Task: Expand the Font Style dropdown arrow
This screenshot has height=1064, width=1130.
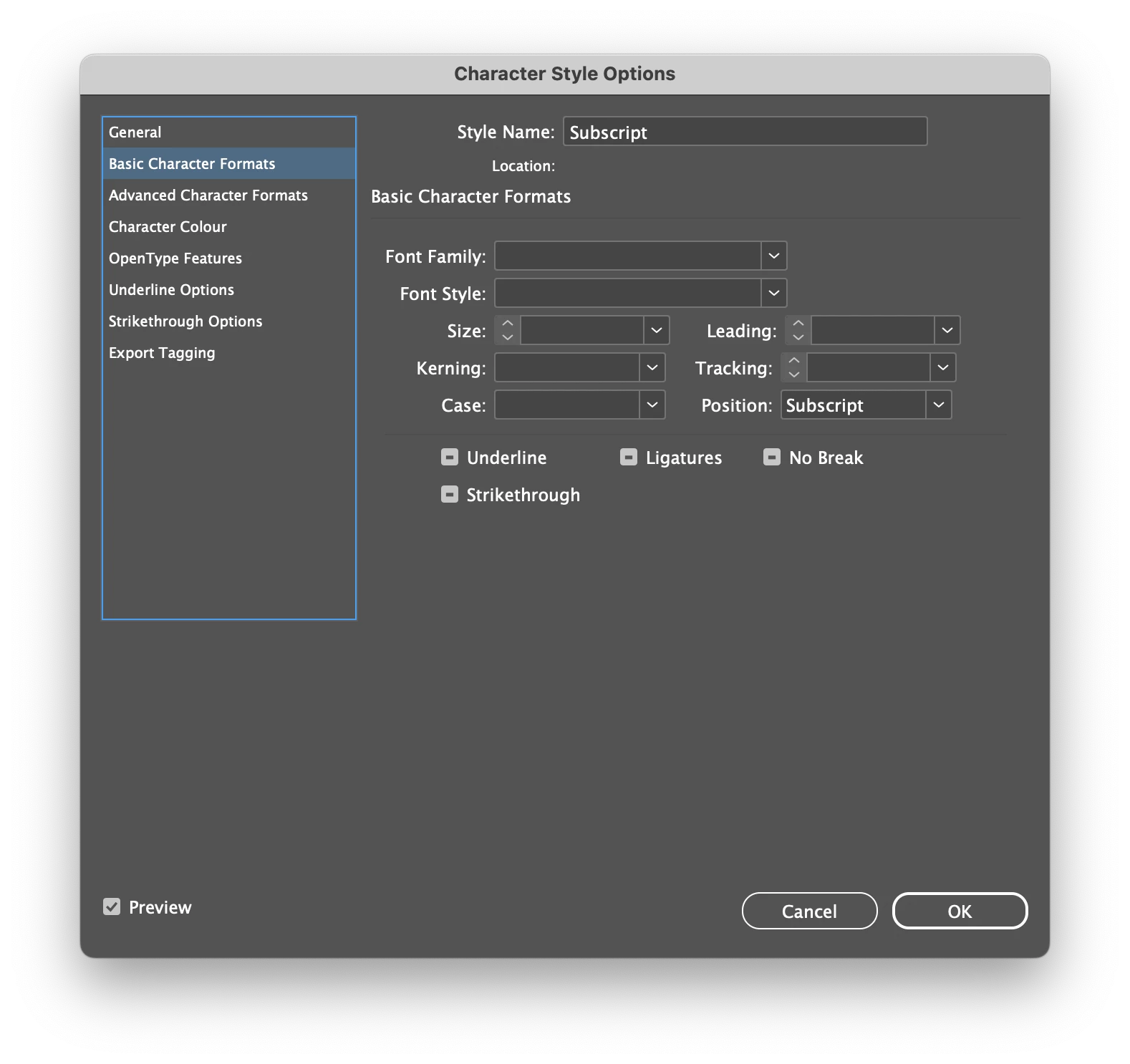Action: (774, 293)
